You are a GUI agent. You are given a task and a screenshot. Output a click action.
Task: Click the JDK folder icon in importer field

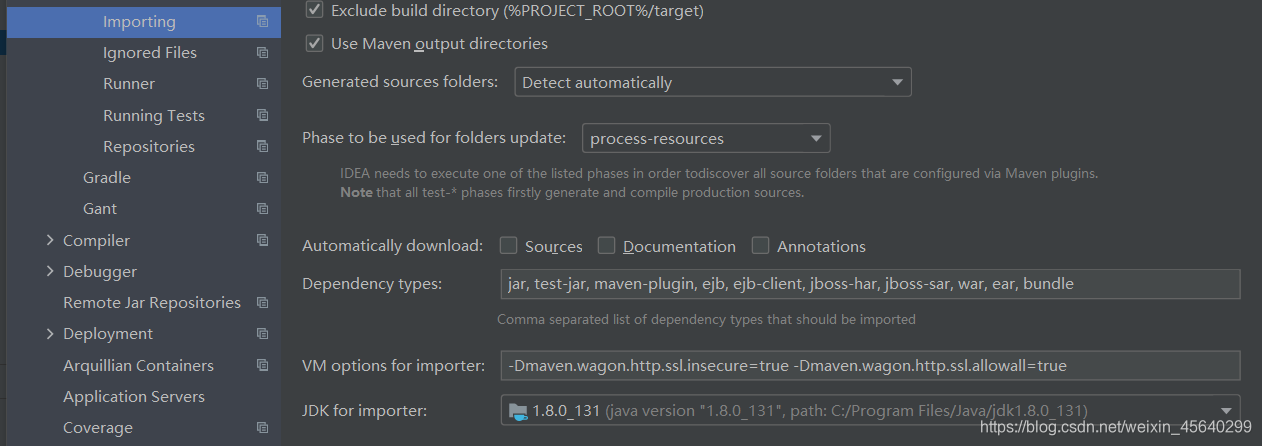517,410
